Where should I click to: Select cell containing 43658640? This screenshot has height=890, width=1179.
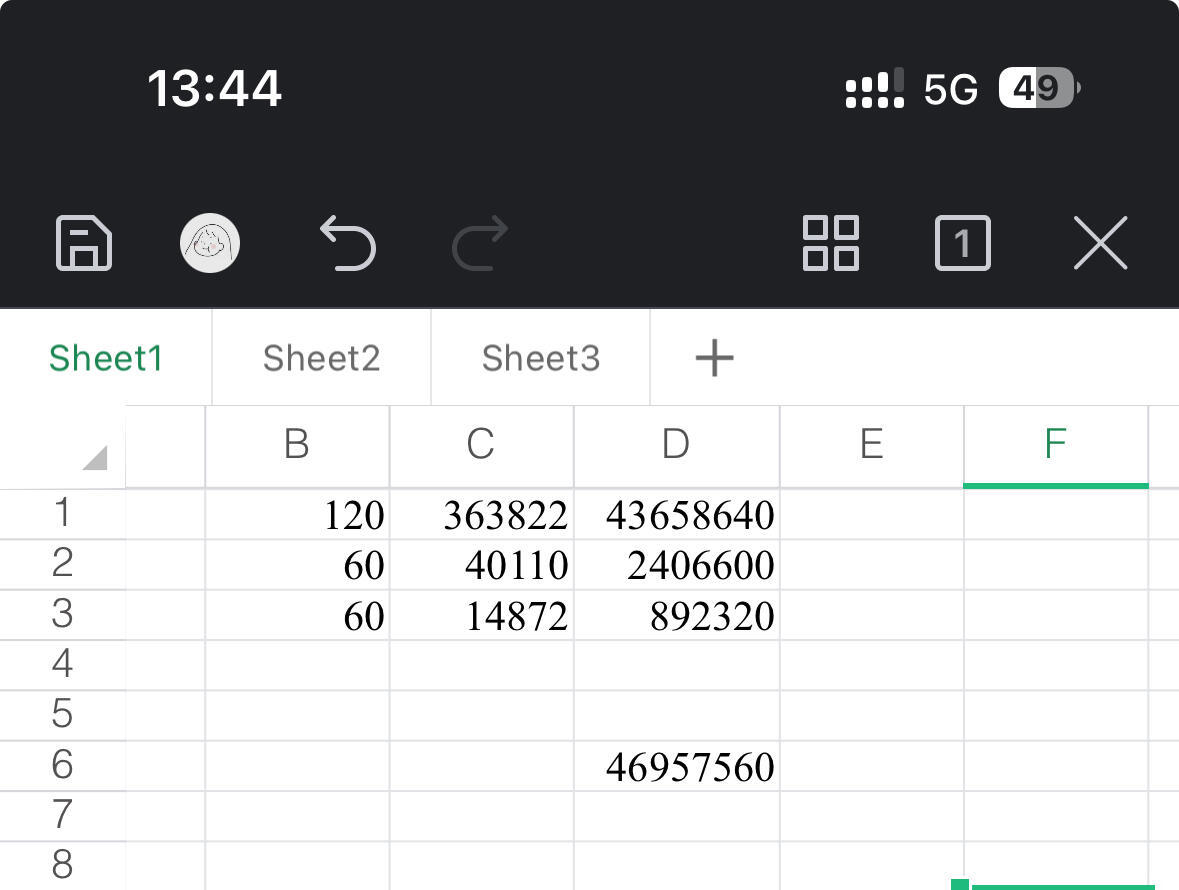(677, 514)
